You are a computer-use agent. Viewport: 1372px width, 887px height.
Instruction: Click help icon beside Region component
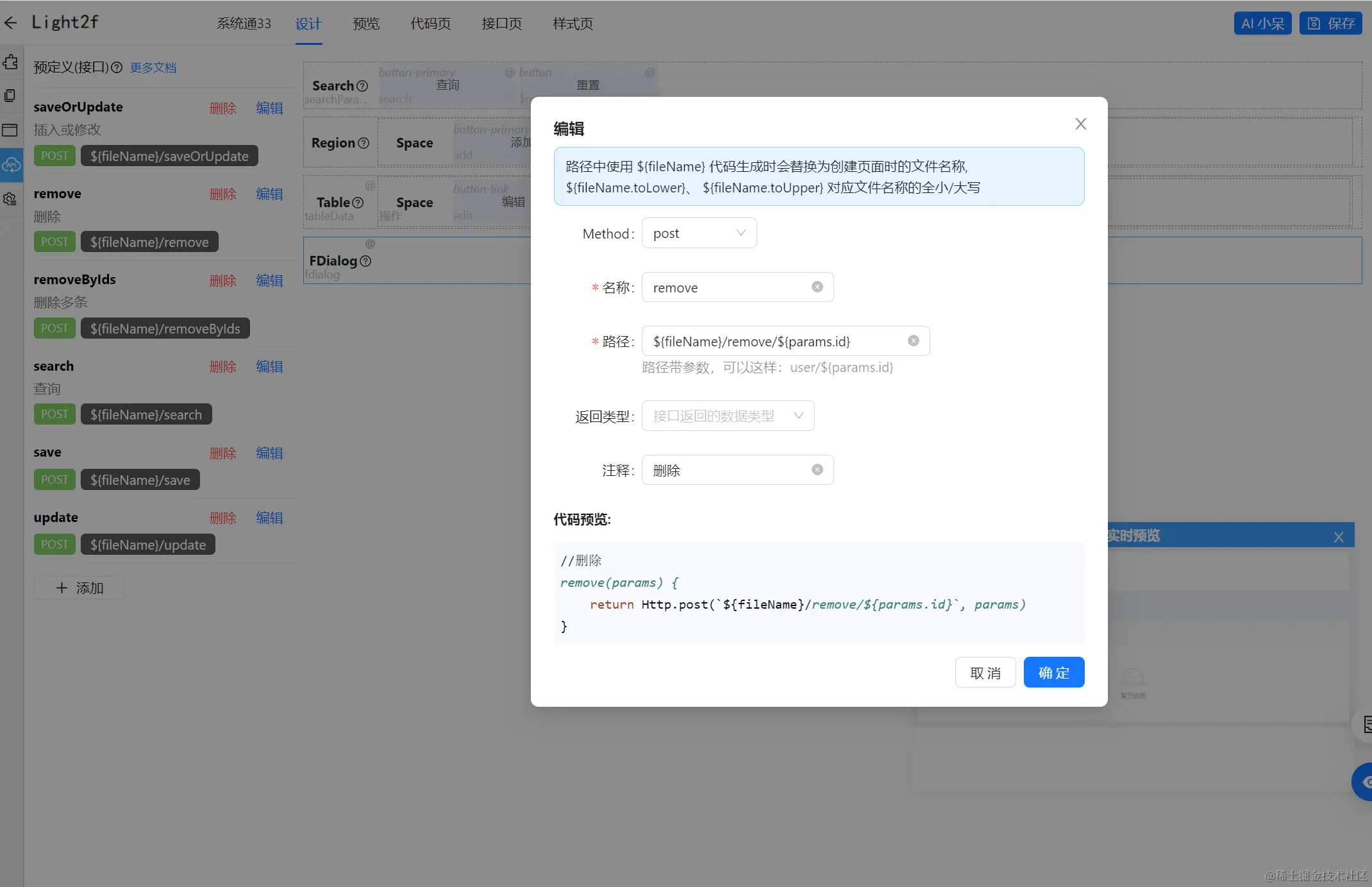[x=364, y=143]
